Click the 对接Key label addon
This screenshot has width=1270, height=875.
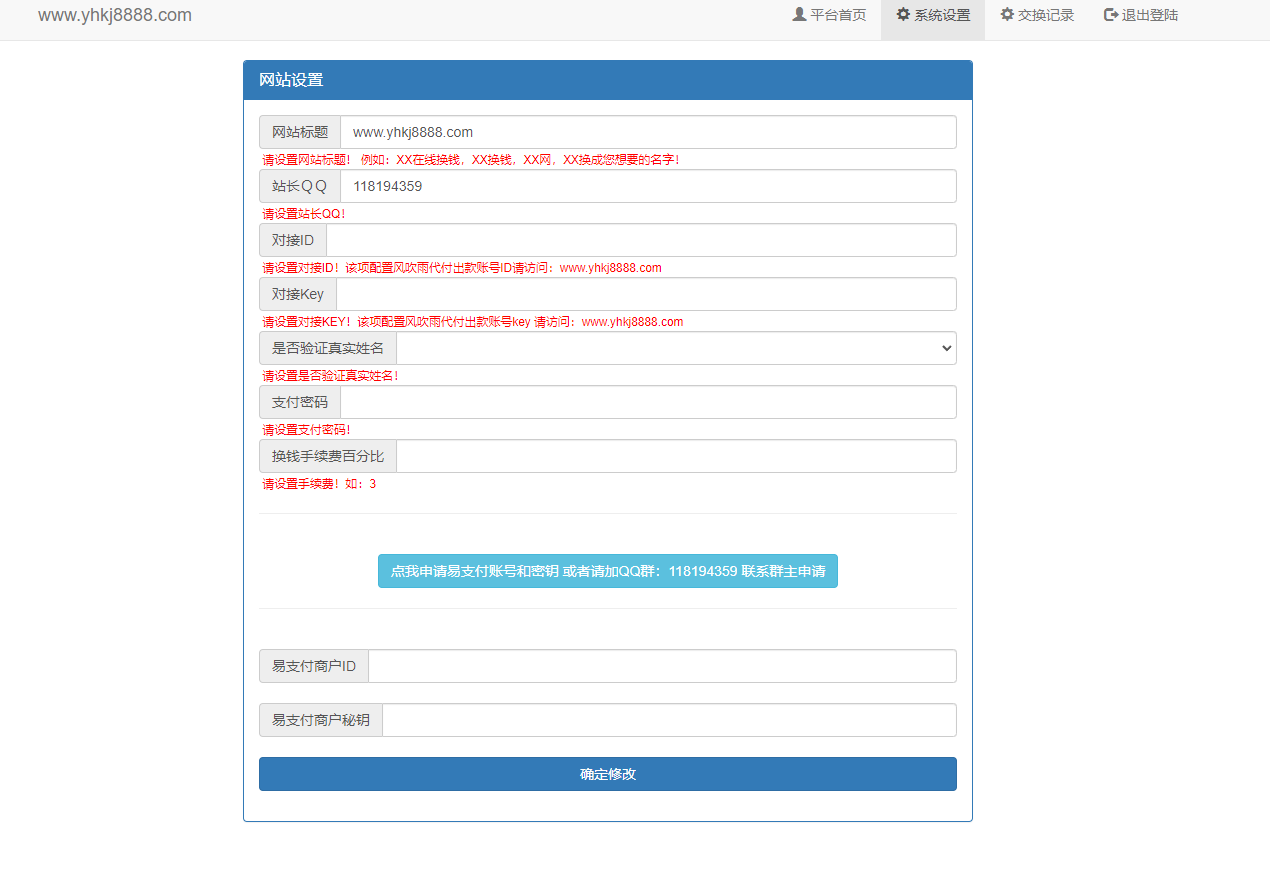[x=298, y=294]
